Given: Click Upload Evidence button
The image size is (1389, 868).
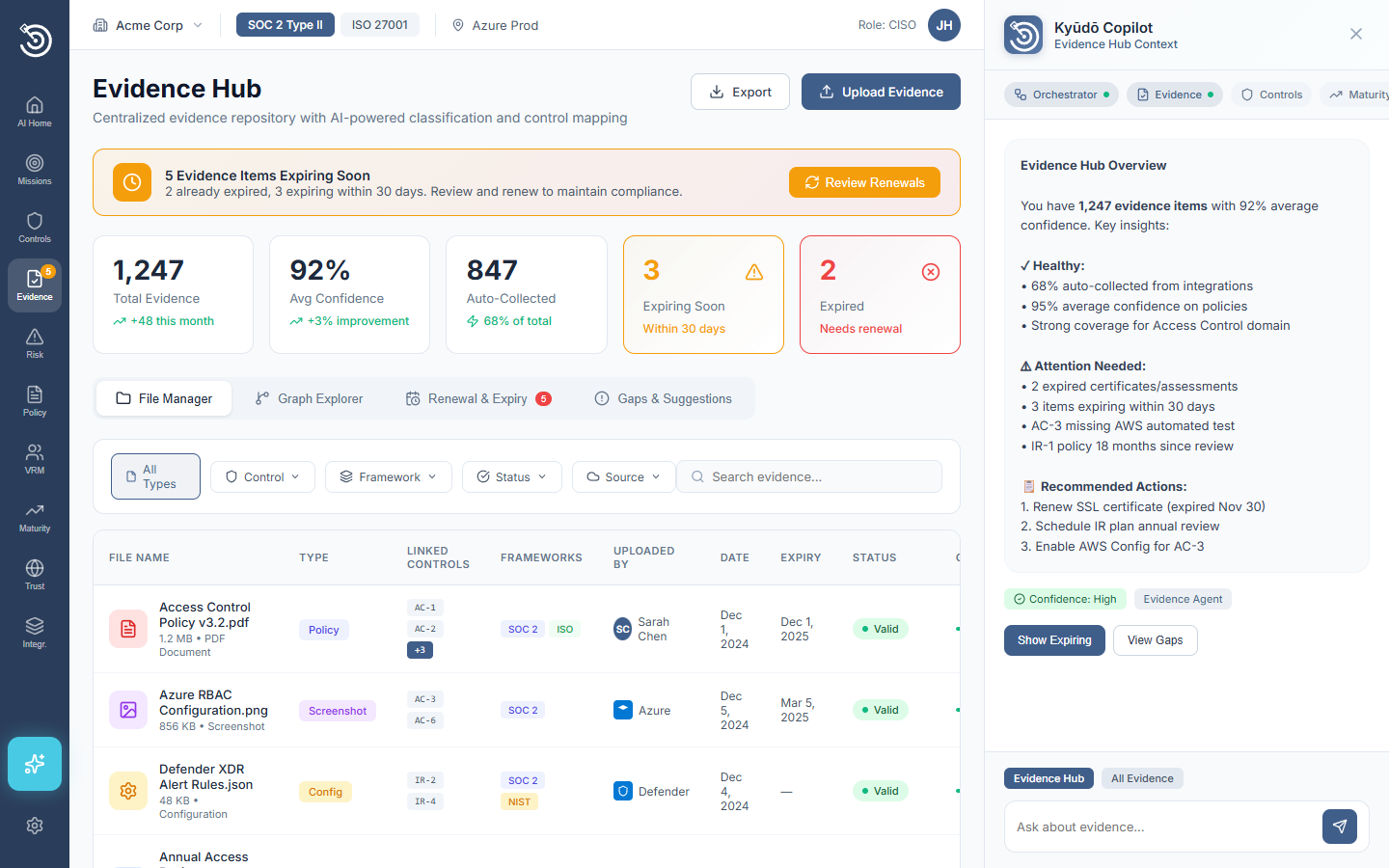Looking at the screenshot, I should 881,92.
